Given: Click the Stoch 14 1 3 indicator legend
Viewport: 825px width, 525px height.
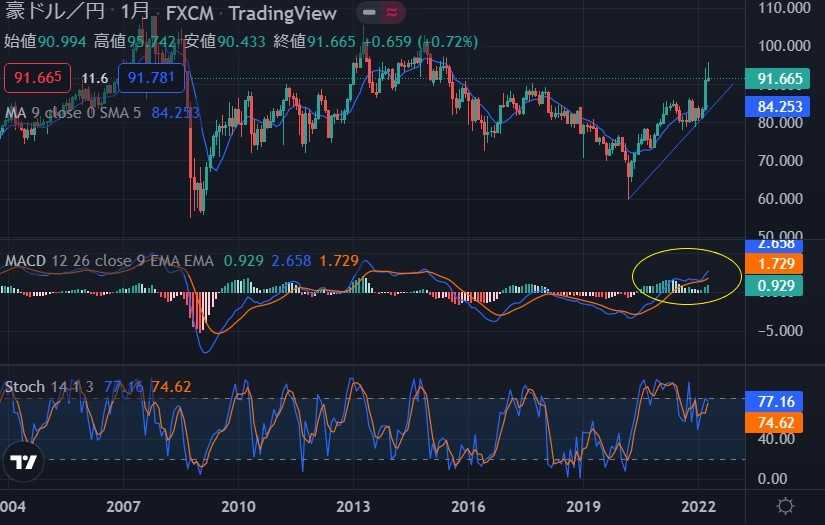Looking at the screenshot, I should pos(49,387).
